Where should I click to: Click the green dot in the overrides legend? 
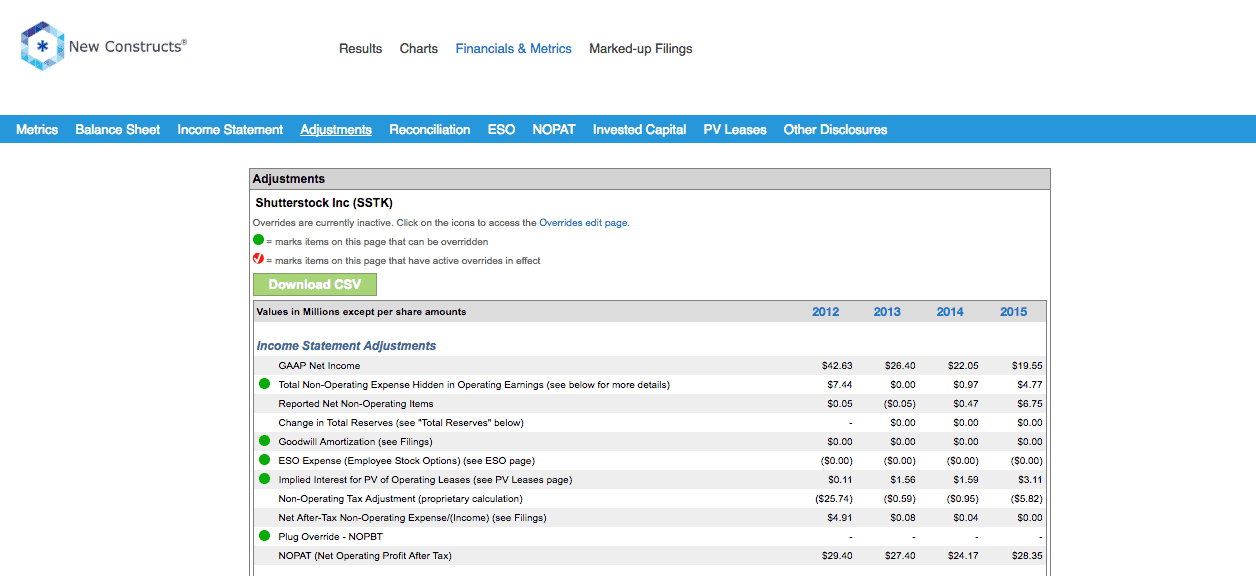coord(258,241)
